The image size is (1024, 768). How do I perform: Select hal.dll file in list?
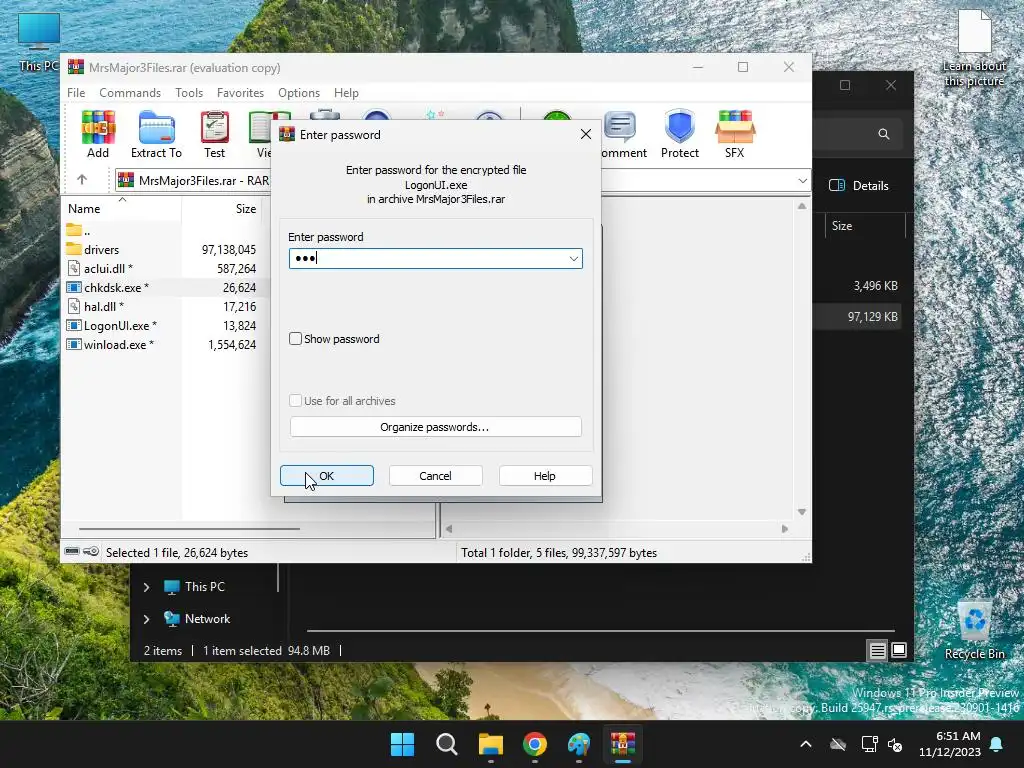click(x=162, y=306)
